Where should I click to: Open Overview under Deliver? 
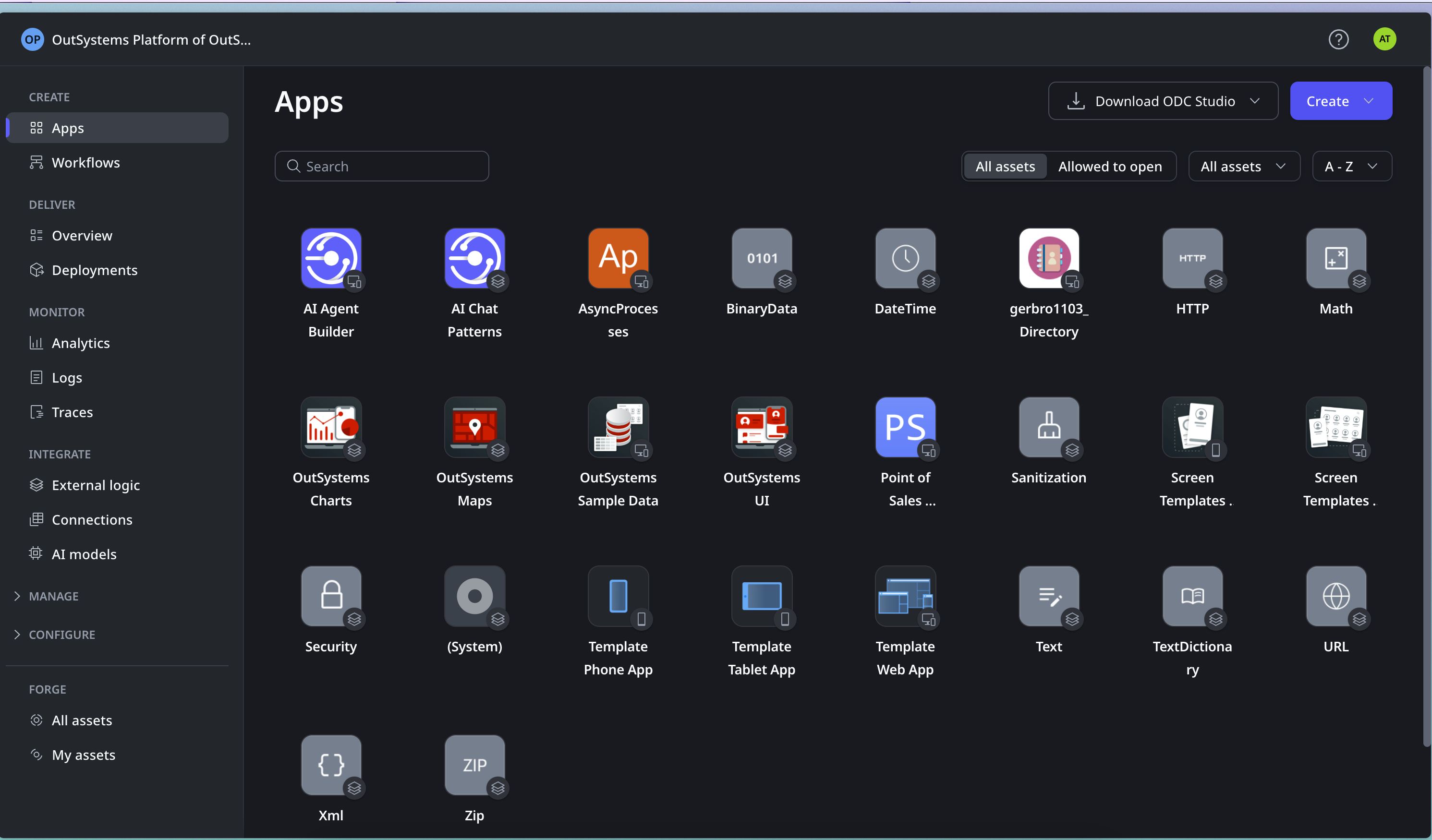[117, 236]
